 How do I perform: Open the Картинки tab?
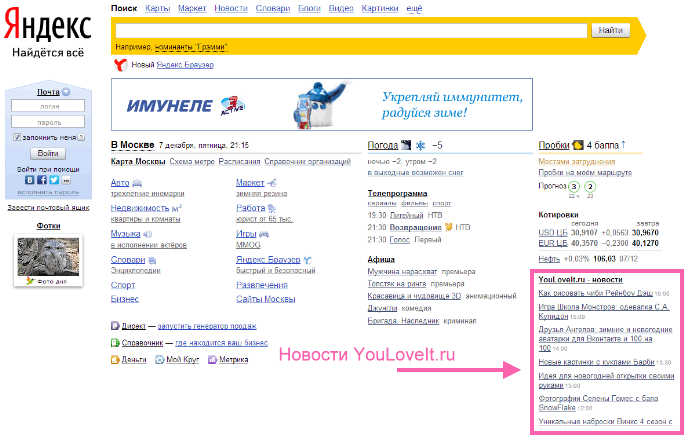click(380, 8)
